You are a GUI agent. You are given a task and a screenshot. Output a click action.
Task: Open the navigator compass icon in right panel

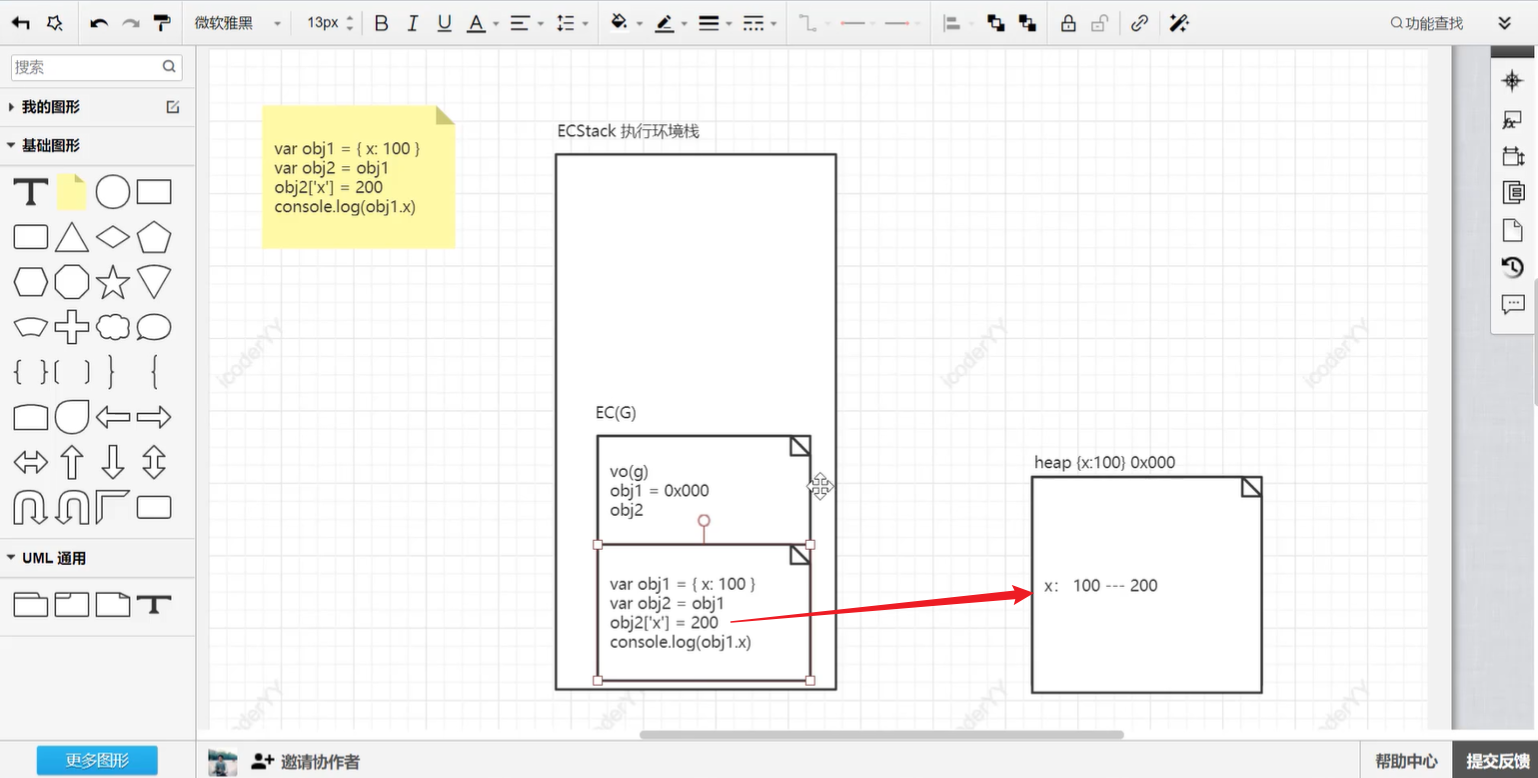(x=1512, y=80)
